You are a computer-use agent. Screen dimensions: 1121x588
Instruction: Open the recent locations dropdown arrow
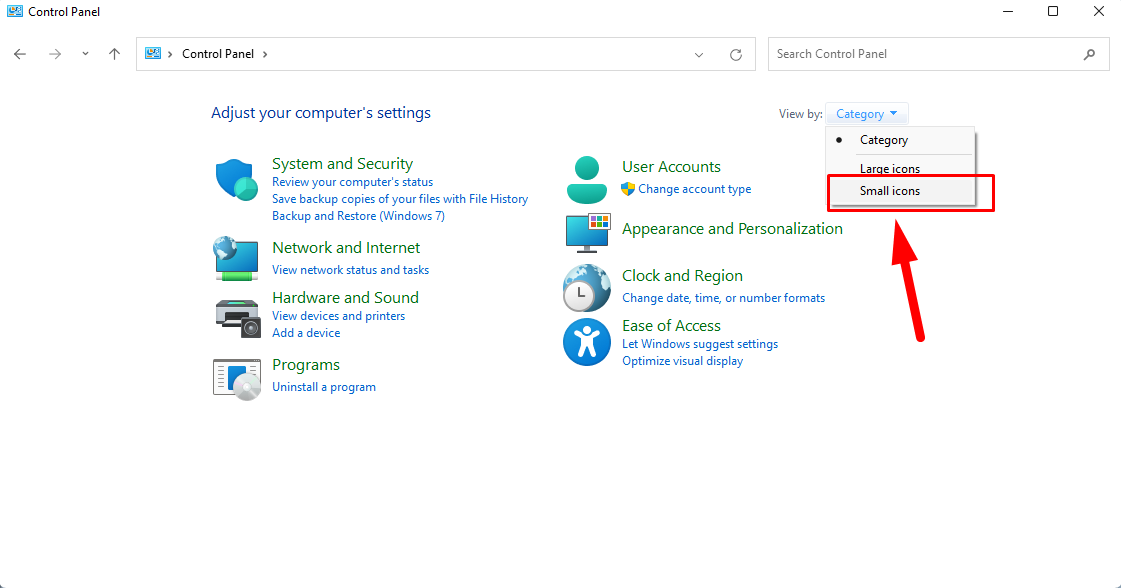[85, 54]
